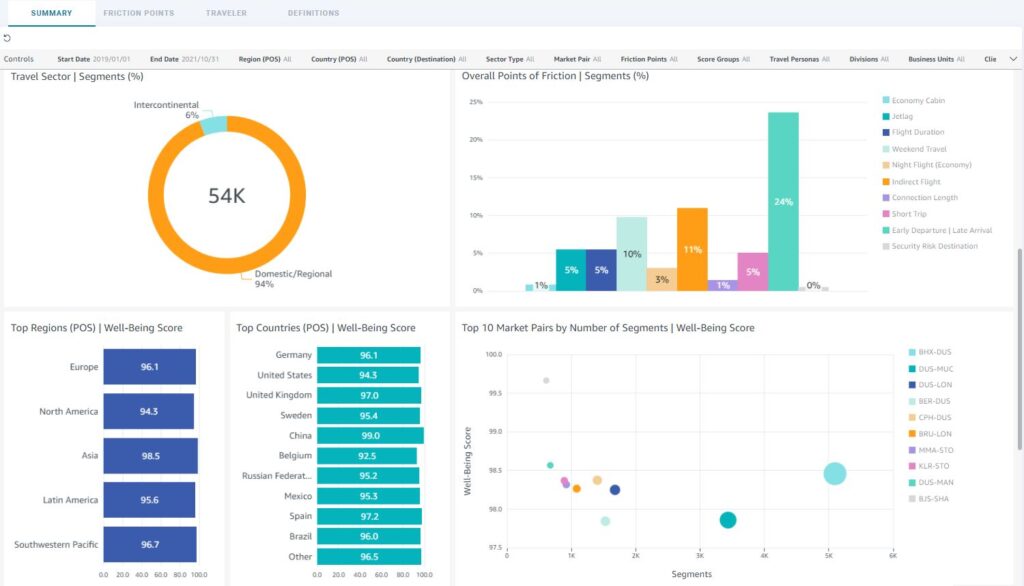Click the refresh icon below the tabs

click(x=8, y=38)
